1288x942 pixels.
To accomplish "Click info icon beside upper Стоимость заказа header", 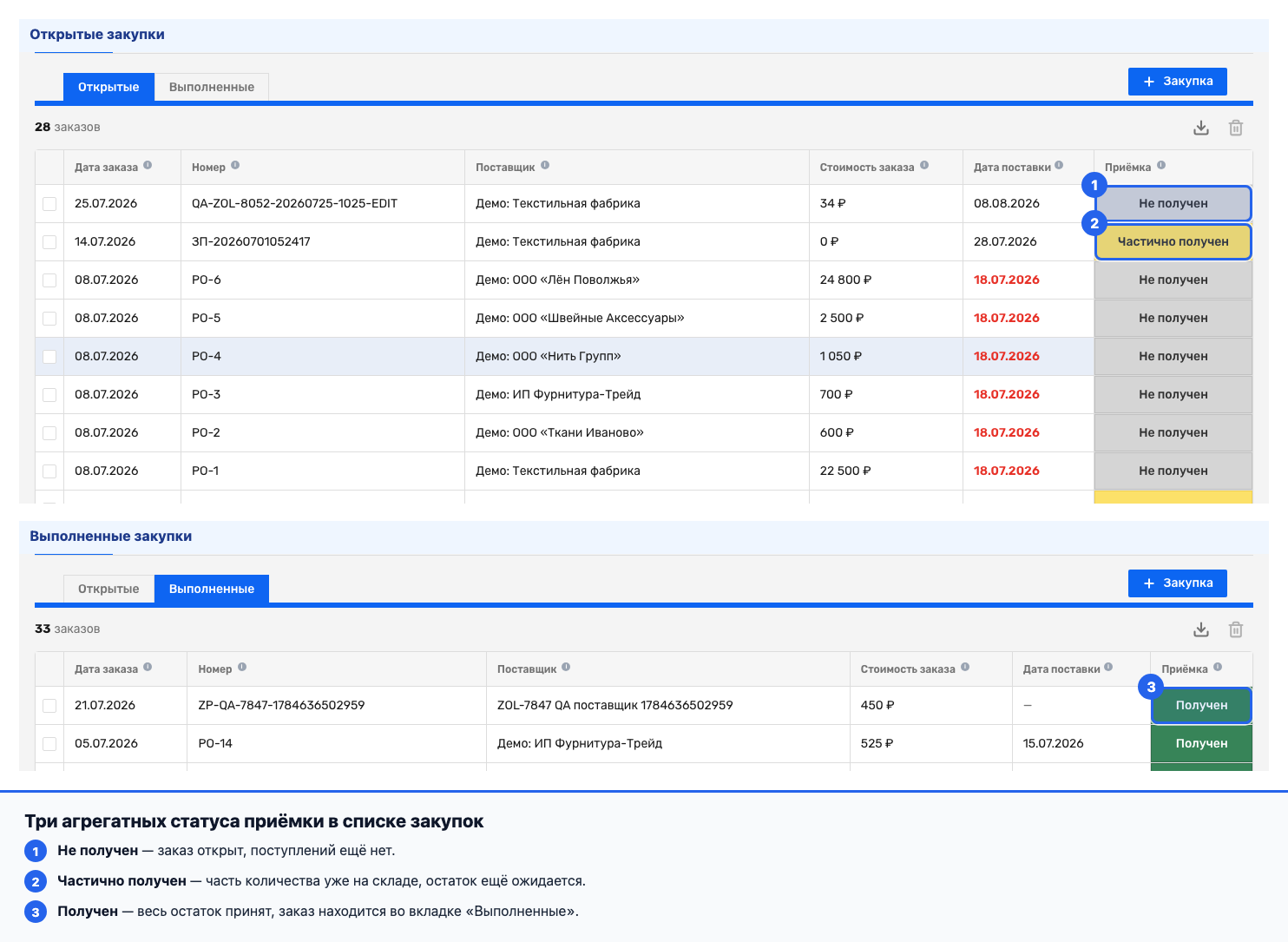I will 924,165.
